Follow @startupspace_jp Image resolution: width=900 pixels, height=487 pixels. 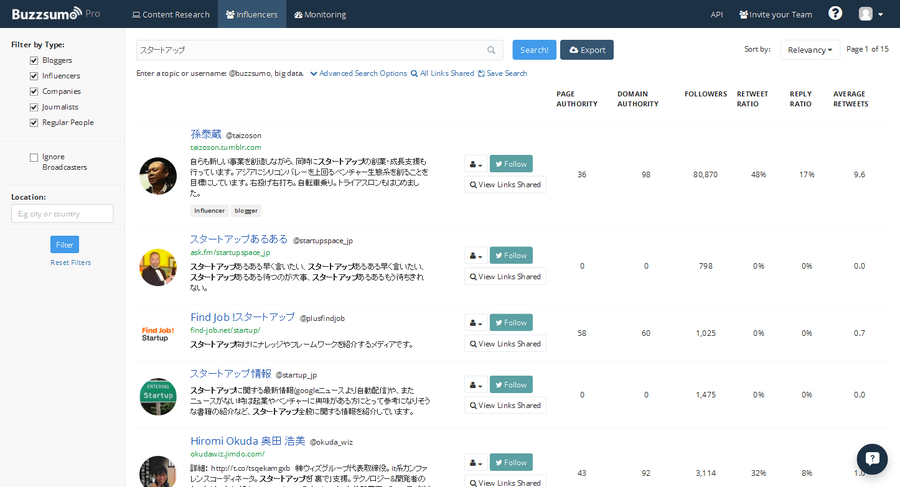[511, 256]
